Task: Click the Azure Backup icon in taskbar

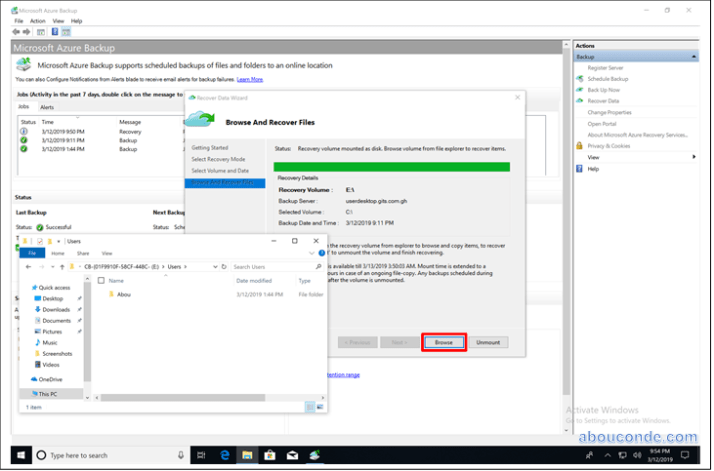Action: point(313,455)
